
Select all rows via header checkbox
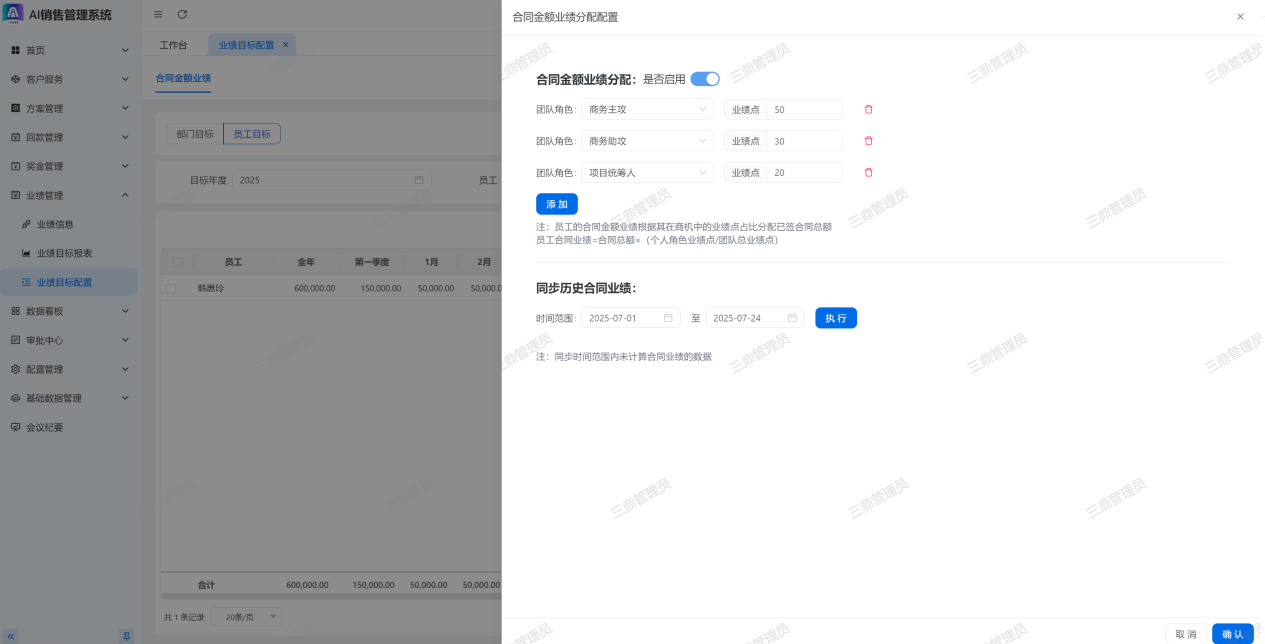(177, 262)
